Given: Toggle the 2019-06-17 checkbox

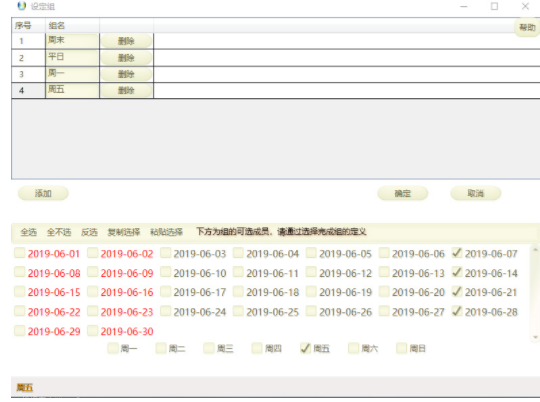Looking at the screenshot, I should tap(165, 291).
